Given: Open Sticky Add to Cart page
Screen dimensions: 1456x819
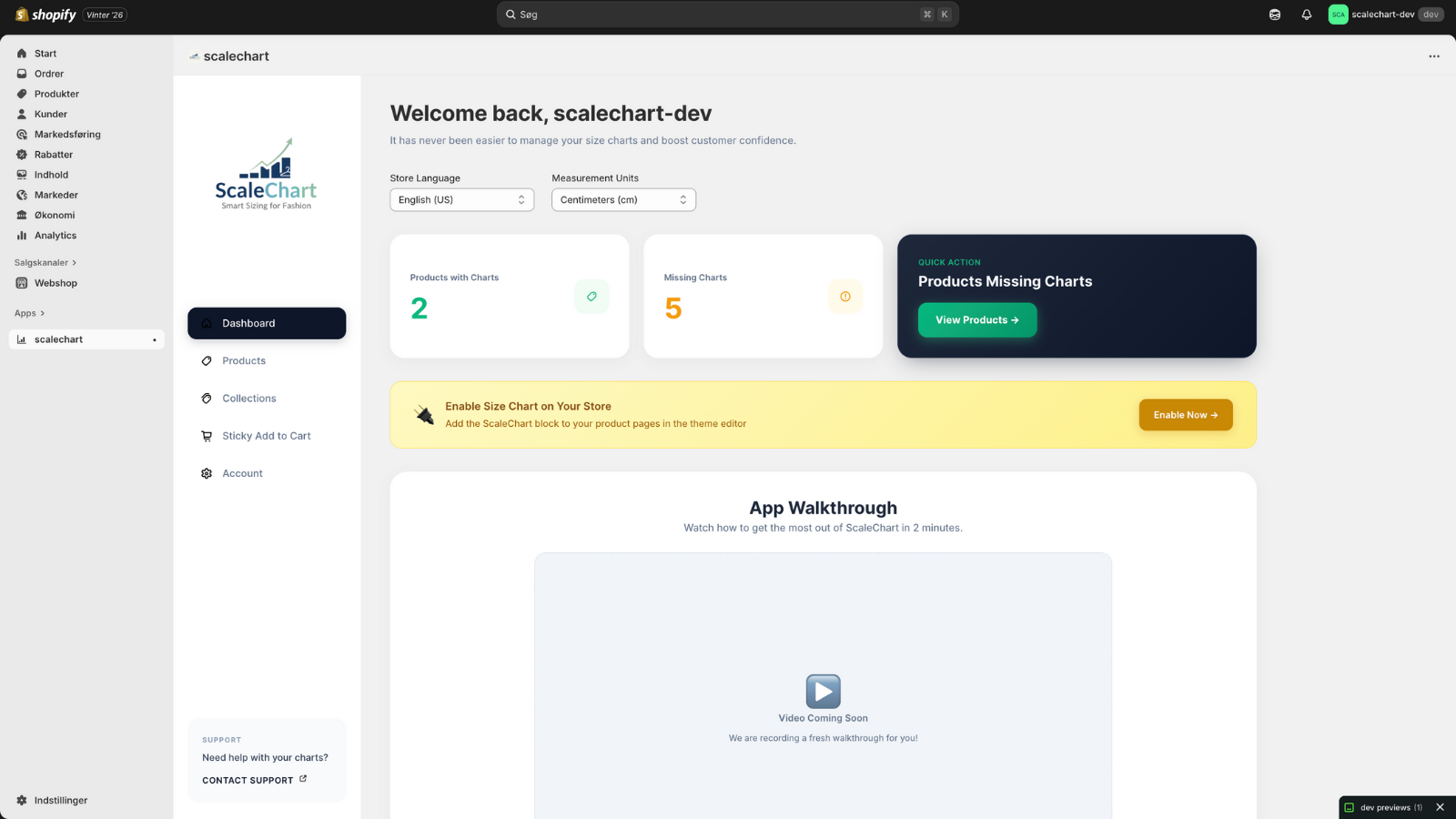Looking at the screenshot, I should click(x=267, y=436).
